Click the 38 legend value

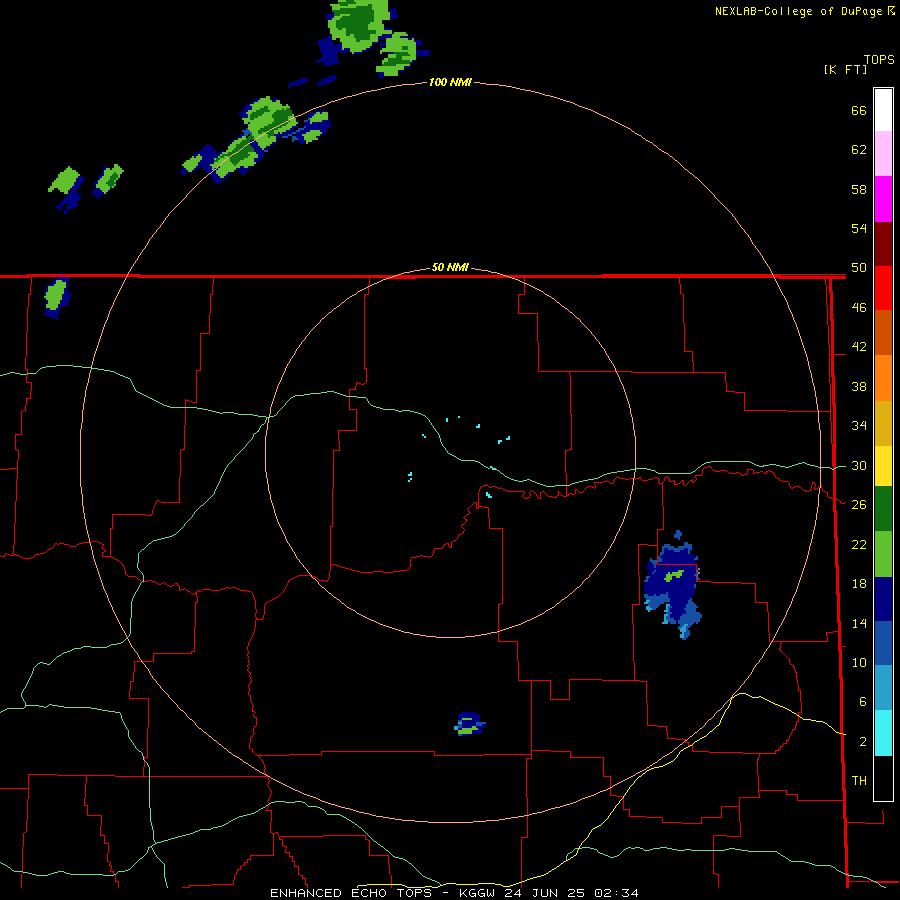859,387
